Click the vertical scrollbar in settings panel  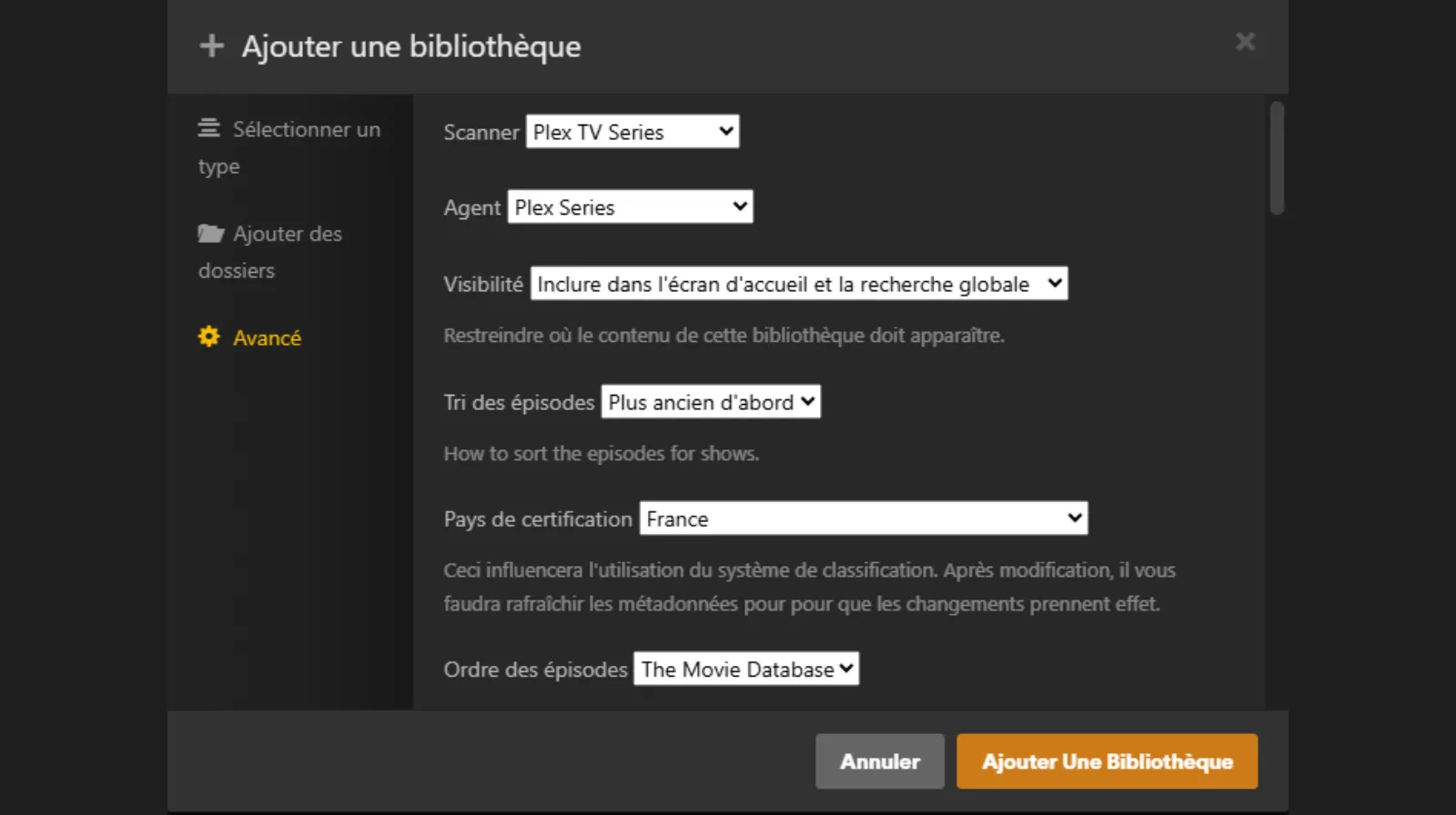1277,158
